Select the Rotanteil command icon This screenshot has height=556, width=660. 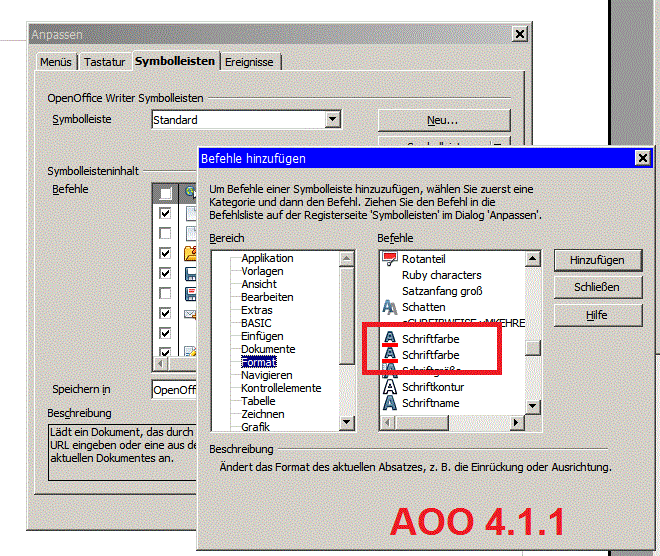(390, 259)
